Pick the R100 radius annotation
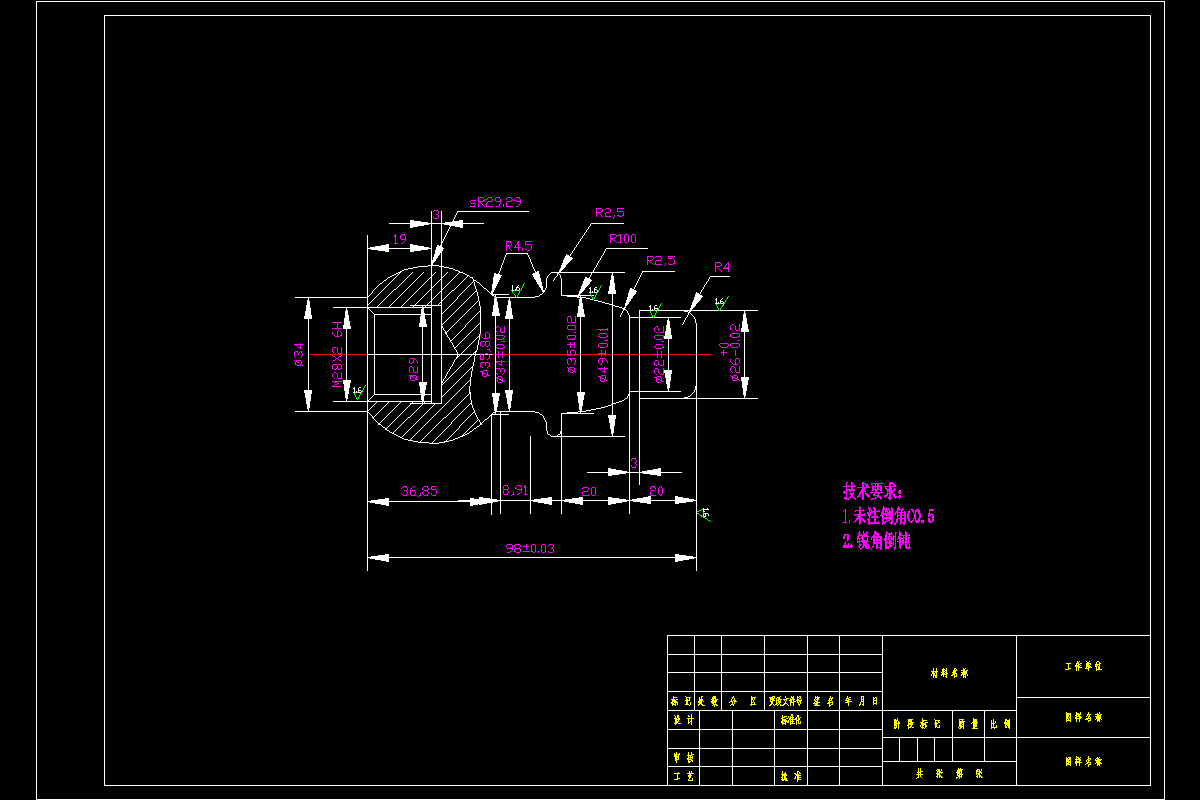1200x800 pixels. (x=622, y=239)
